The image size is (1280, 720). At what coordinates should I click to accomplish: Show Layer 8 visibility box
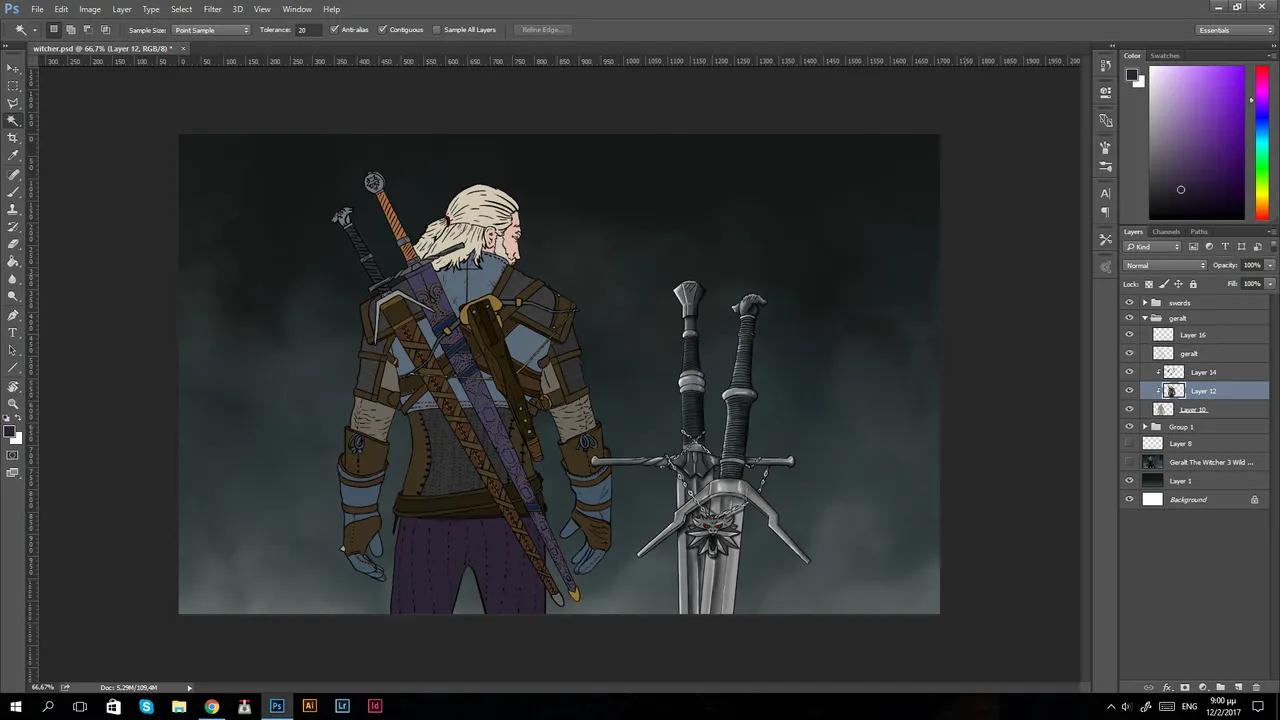(1129, 443)
